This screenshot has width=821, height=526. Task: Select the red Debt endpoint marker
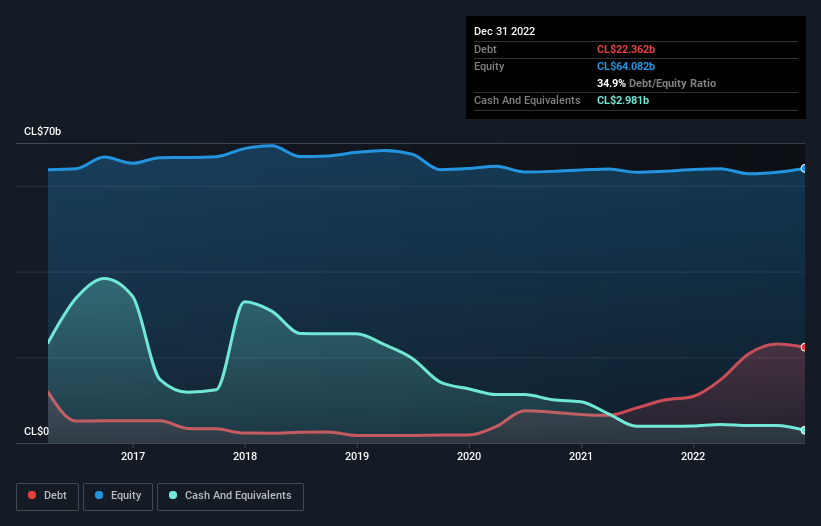point(804,347)
